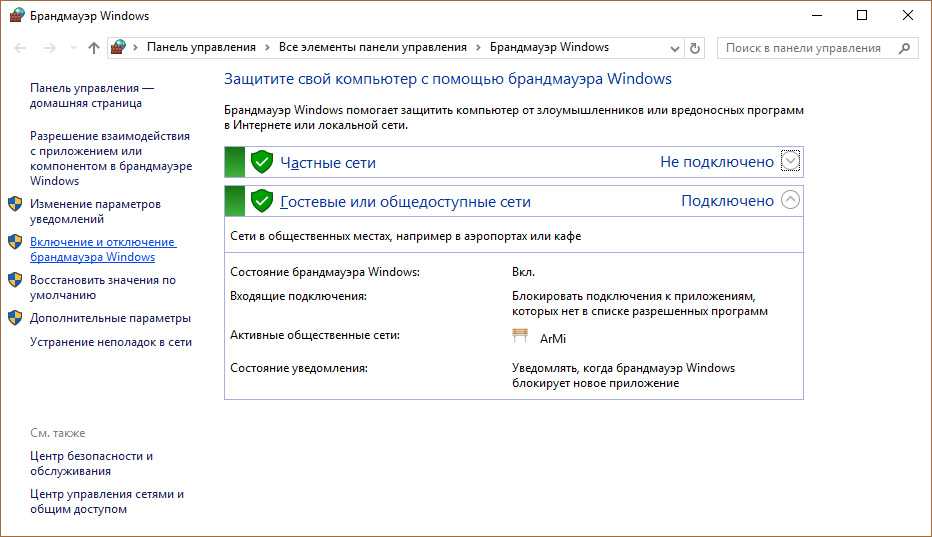Open address bar history dropdown
The height and width of the screenshot is (537, 932).
point(675,48)
